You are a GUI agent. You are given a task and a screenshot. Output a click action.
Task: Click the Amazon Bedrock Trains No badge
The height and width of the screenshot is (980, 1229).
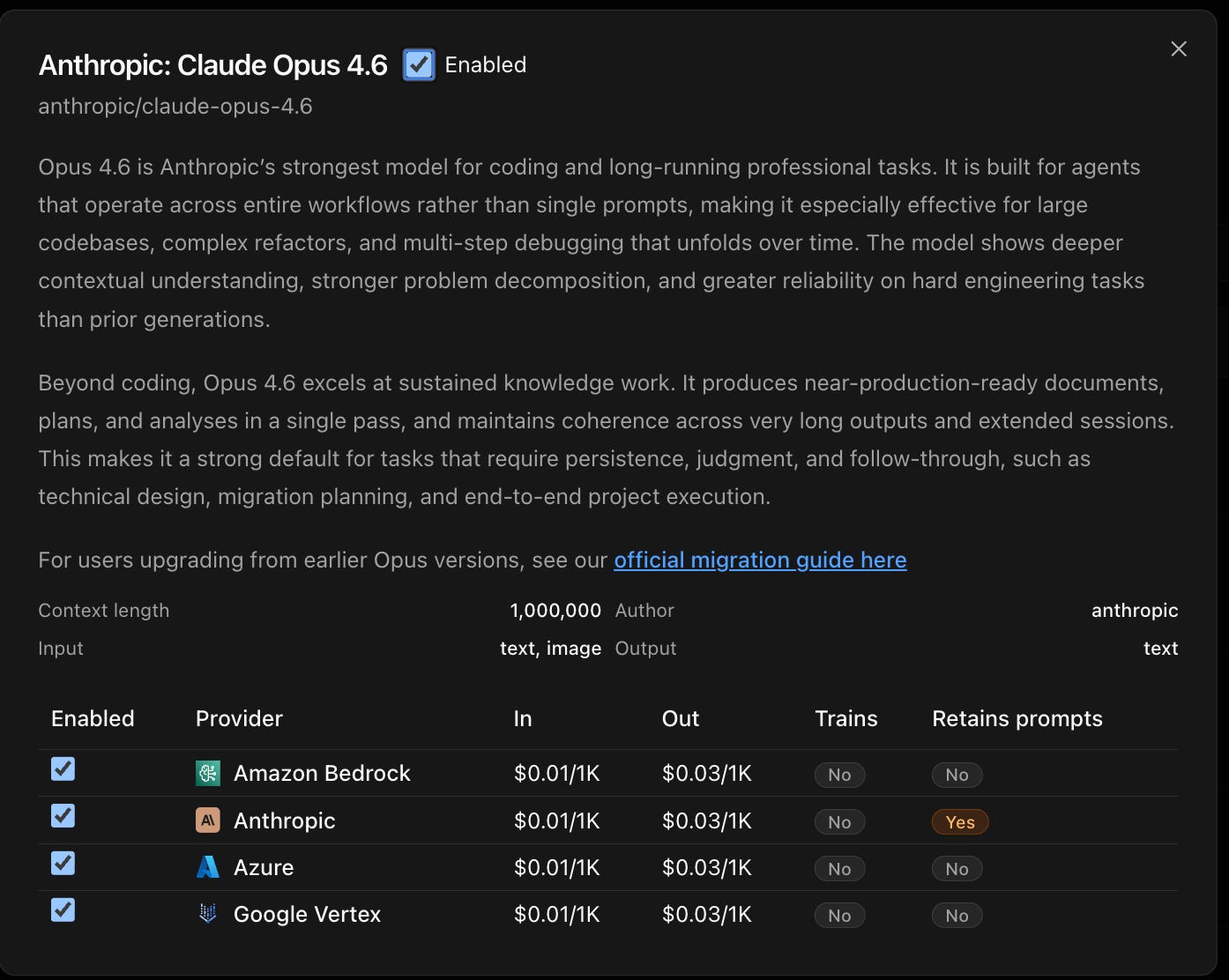coord(839,775)
